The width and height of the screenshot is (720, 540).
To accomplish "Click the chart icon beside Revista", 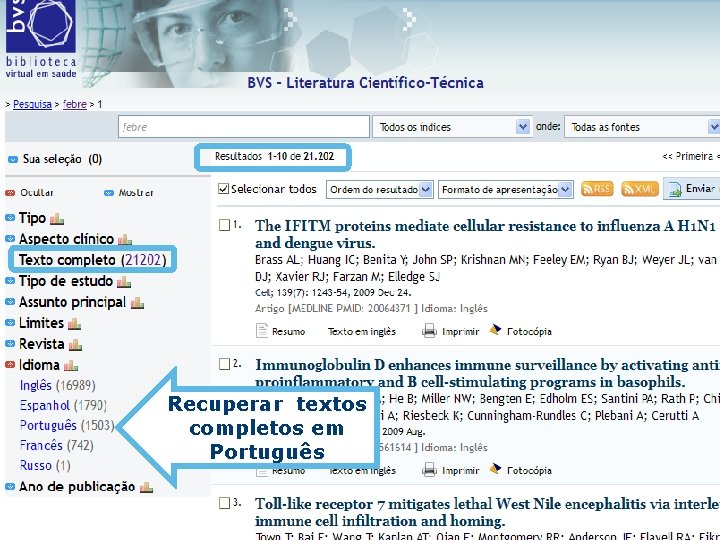I will click(75, 344).
